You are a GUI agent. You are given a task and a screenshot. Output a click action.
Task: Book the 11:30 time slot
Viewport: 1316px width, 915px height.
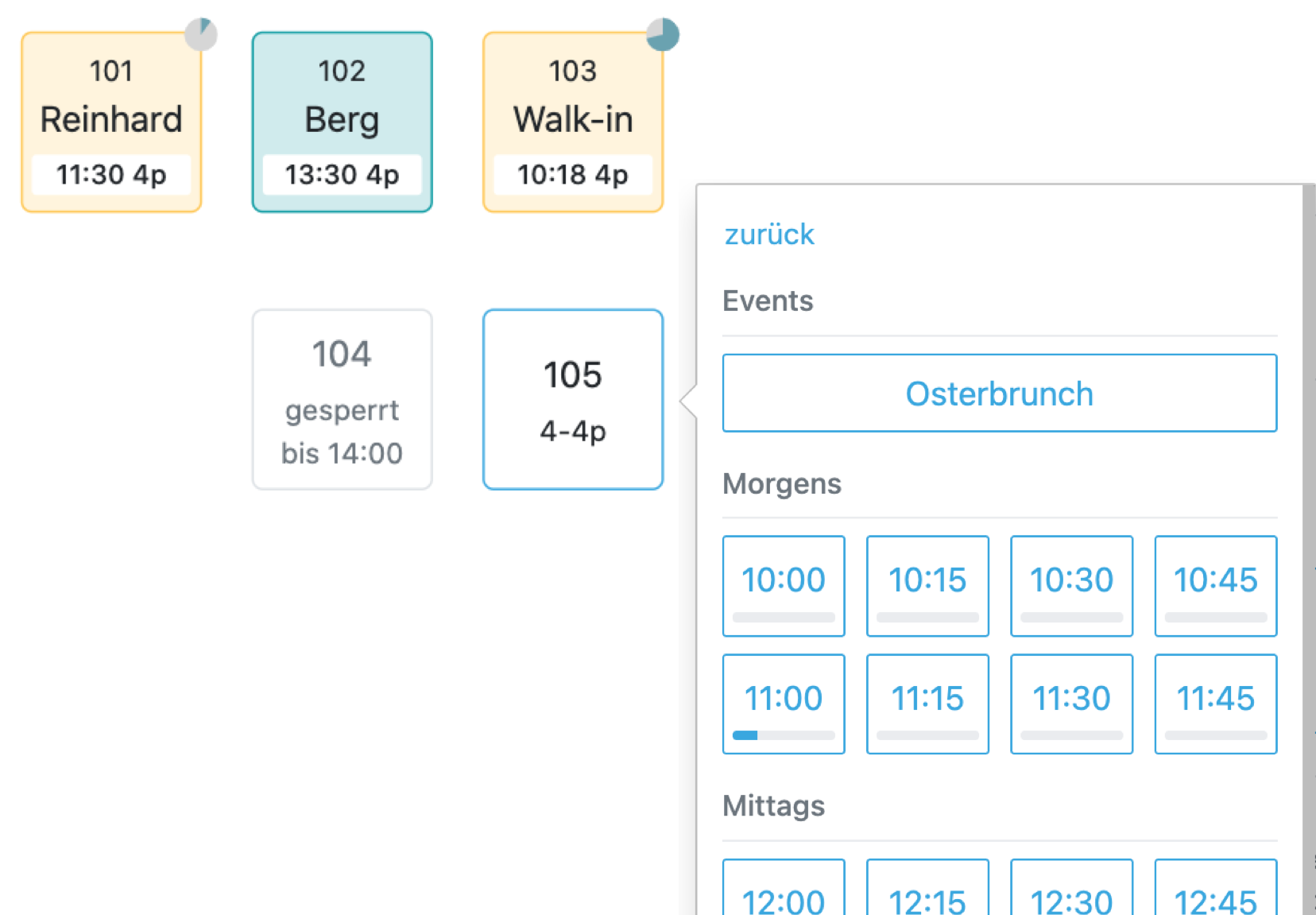click(1072, 704)
